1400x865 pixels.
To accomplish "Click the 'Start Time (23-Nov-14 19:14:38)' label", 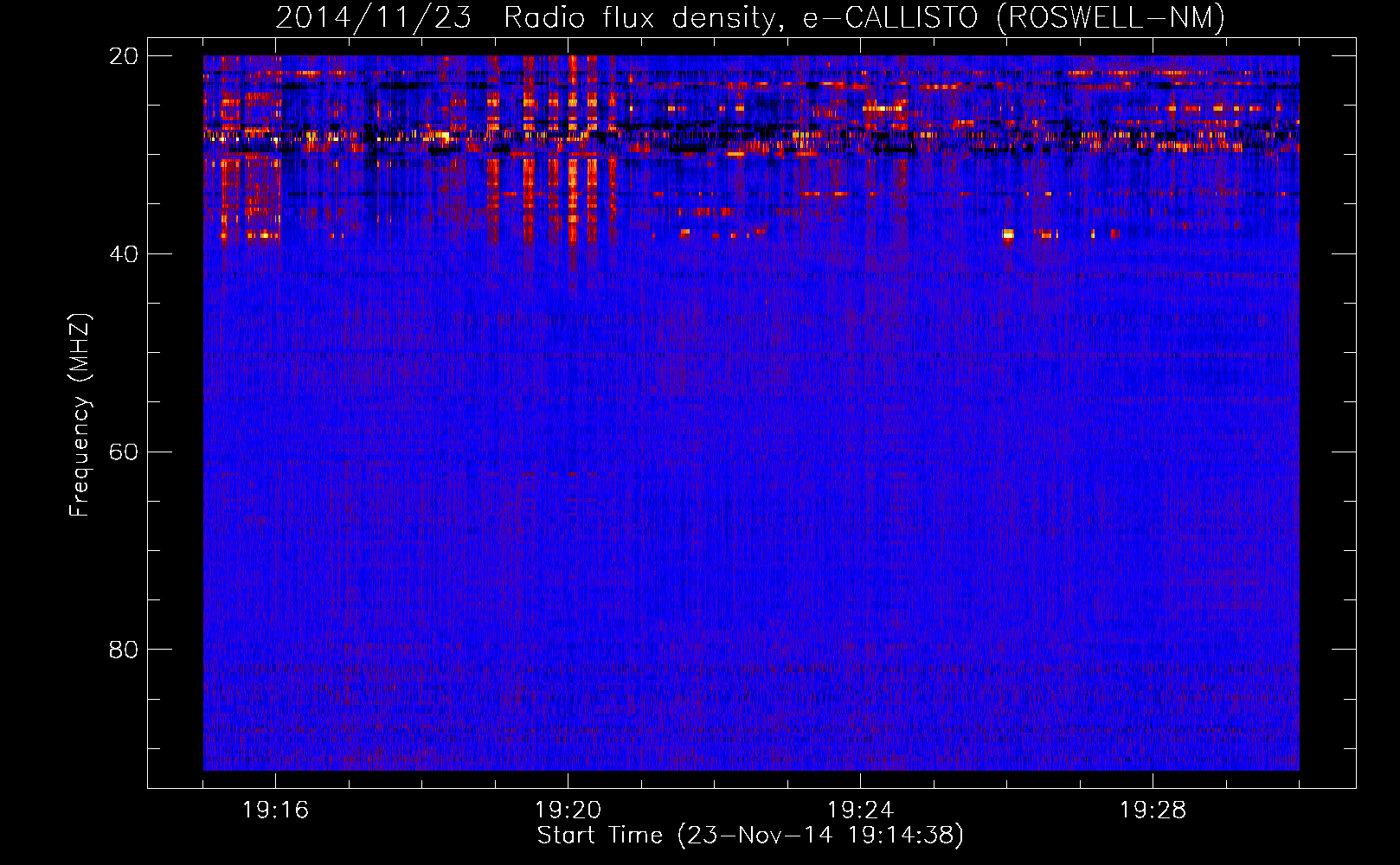I will (x=750, y=836).
